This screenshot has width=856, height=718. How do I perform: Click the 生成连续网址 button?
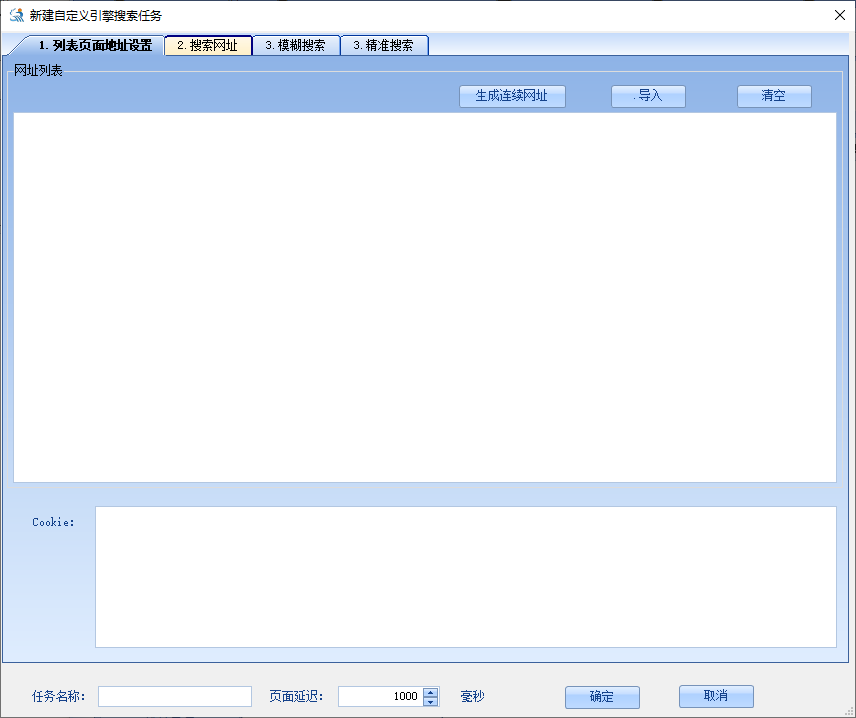tap(512, 96)
